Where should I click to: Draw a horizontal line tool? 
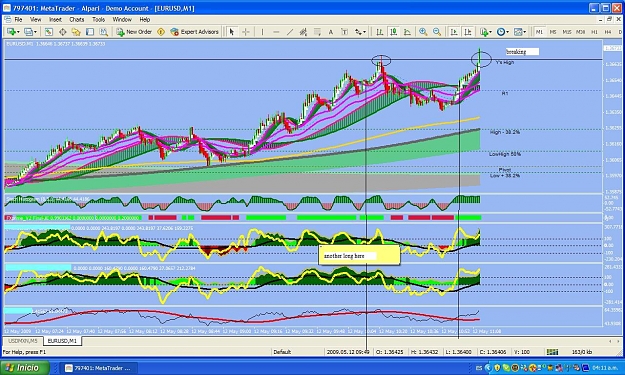click(x=276, y=32)
